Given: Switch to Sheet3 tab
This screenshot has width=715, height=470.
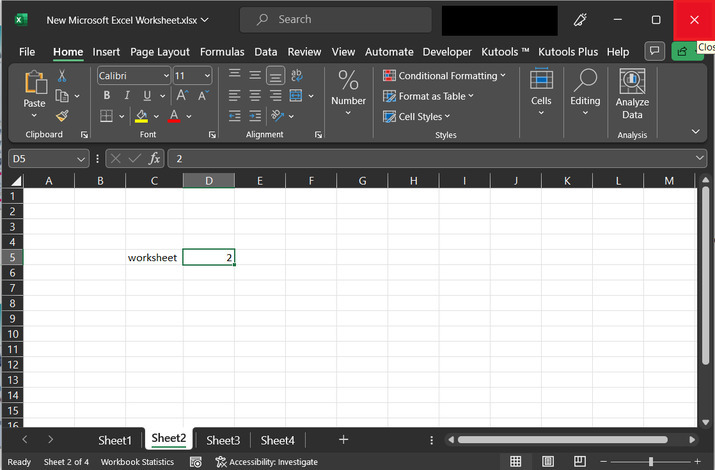Looking at the screenshot, I should [223, 440].
